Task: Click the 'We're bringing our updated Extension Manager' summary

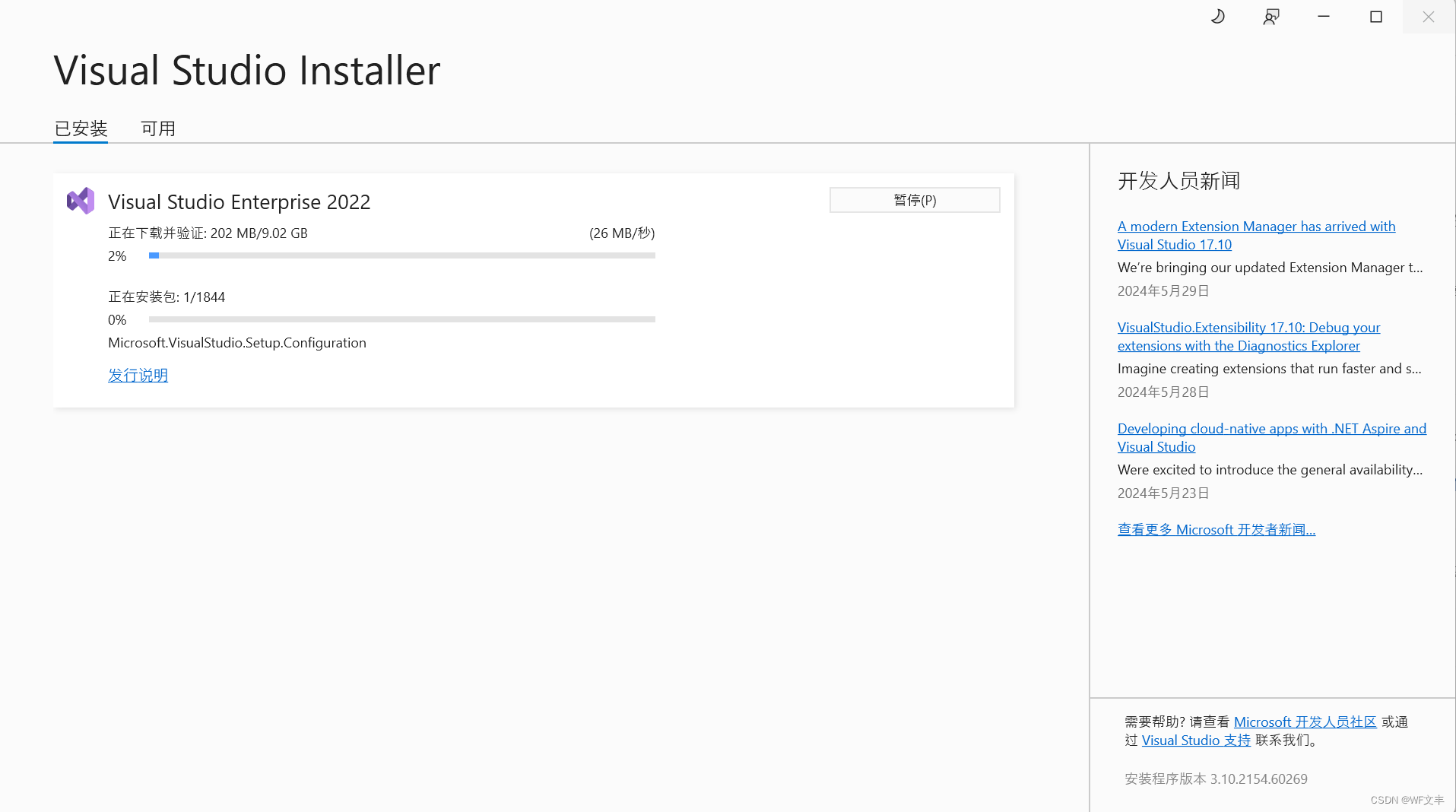Action: [x=1270, y=267]
